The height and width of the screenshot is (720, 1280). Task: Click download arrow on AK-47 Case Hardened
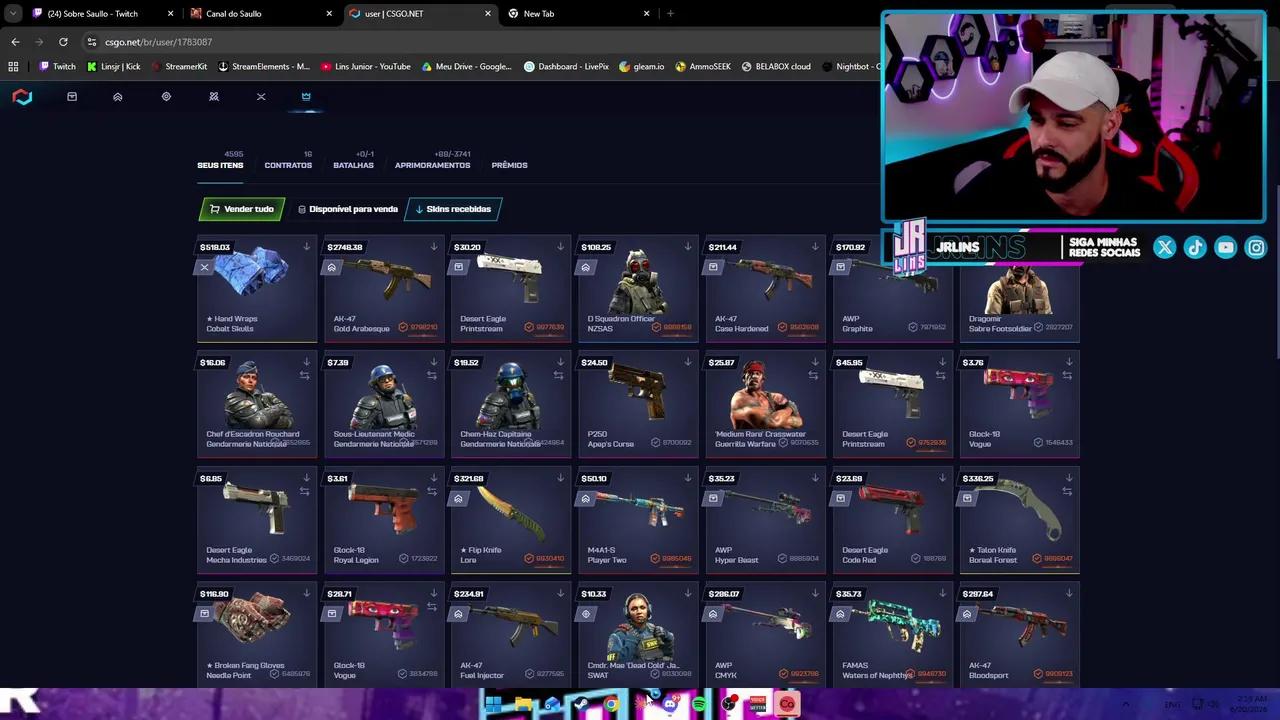click(815, 246)
